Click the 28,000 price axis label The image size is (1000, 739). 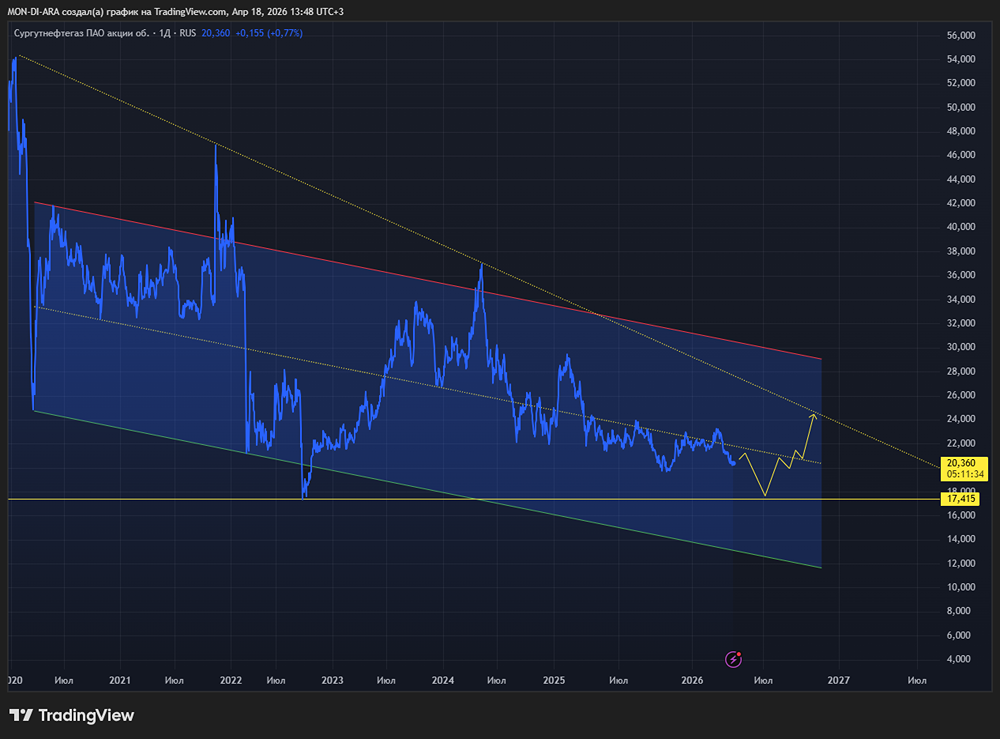coord(961,371)
